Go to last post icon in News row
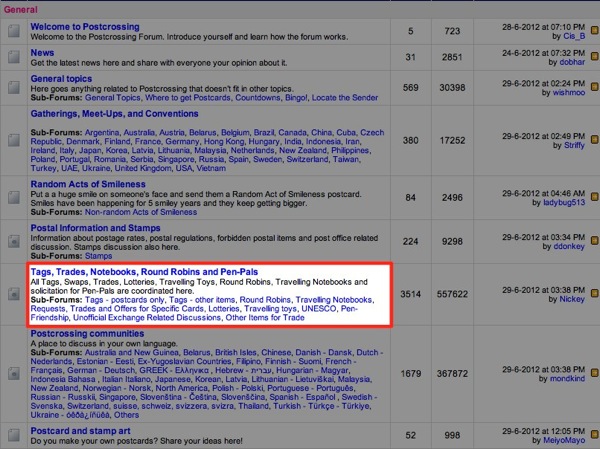The height and width of the screenshot is (449, 600). tap(595, 56)
